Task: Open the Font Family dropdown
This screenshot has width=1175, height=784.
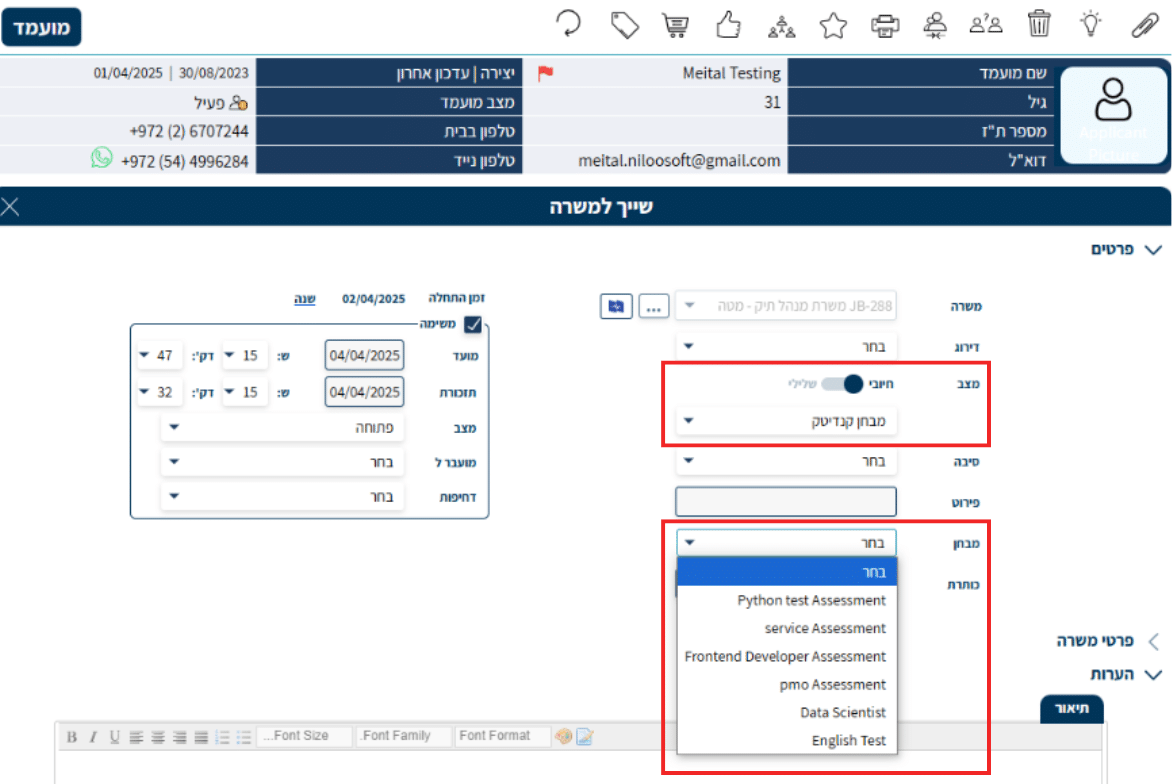Action: click(404, 736)
